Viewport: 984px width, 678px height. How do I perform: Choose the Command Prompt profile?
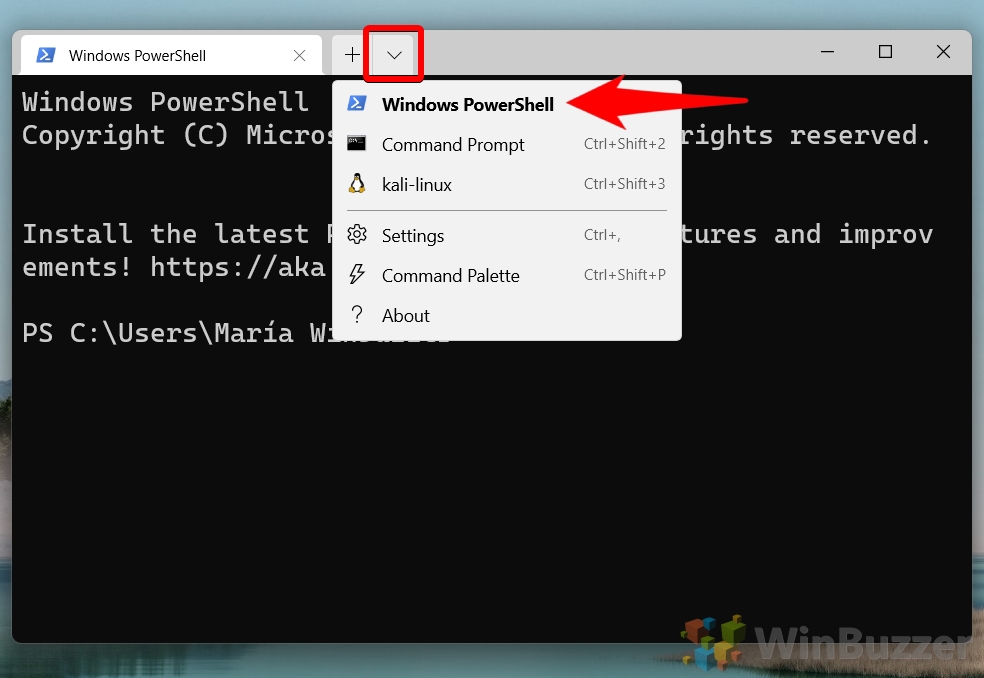tap(506, 144)
